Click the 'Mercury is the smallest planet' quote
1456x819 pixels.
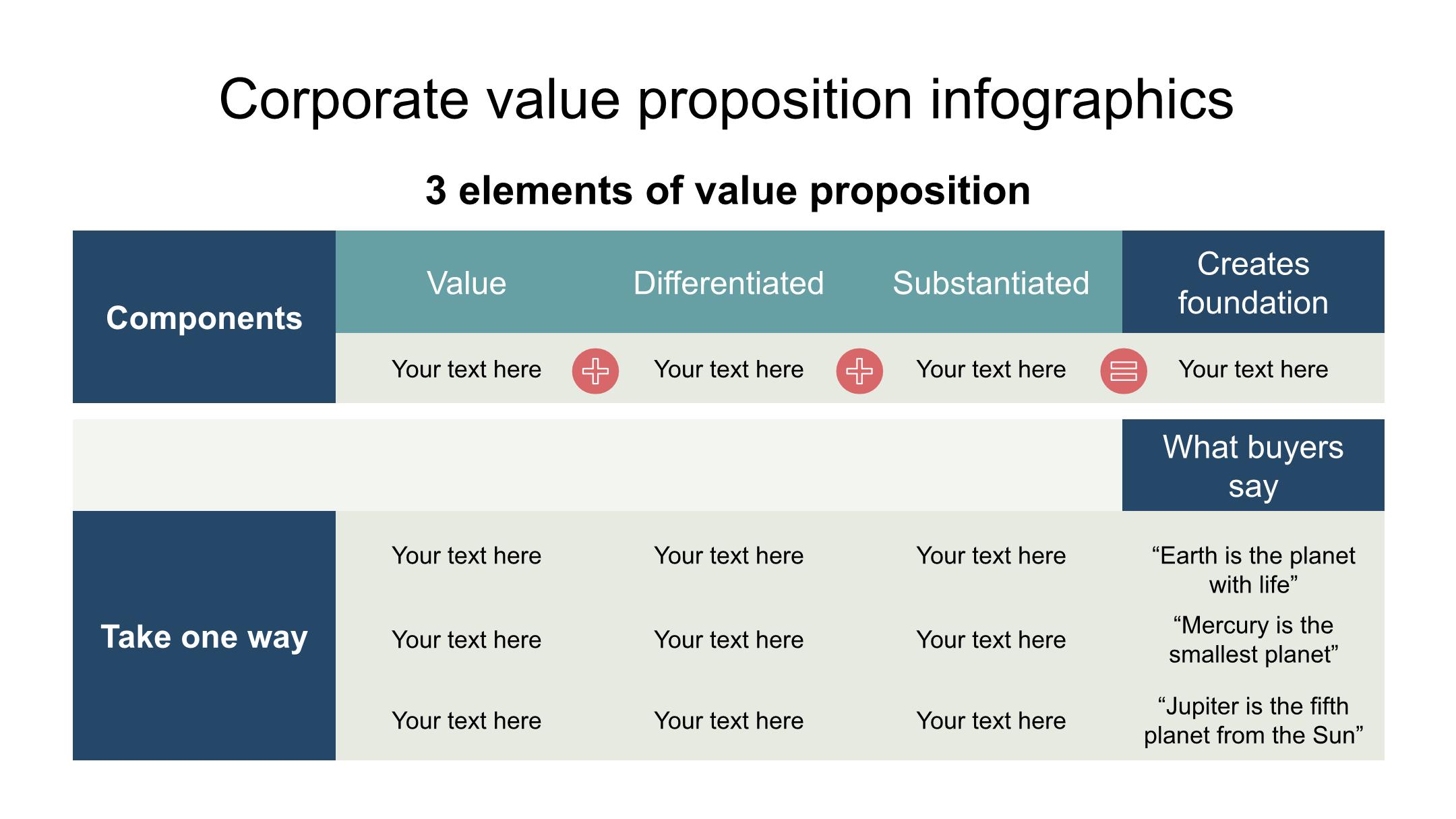click(x=1252, y=640)
